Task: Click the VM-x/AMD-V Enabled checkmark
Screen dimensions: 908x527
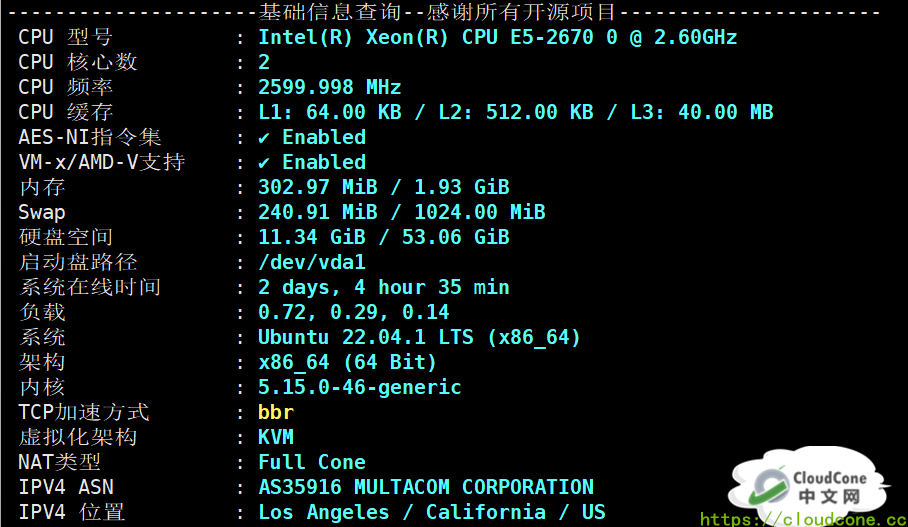Action: 264,162
